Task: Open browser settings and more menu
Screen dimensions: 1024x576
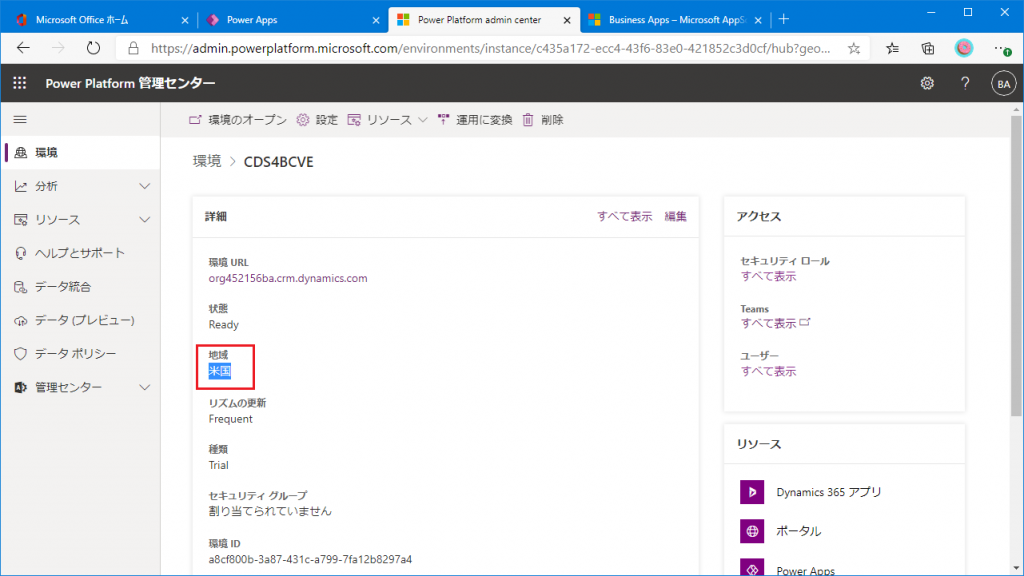Action: coord(1002,48)
